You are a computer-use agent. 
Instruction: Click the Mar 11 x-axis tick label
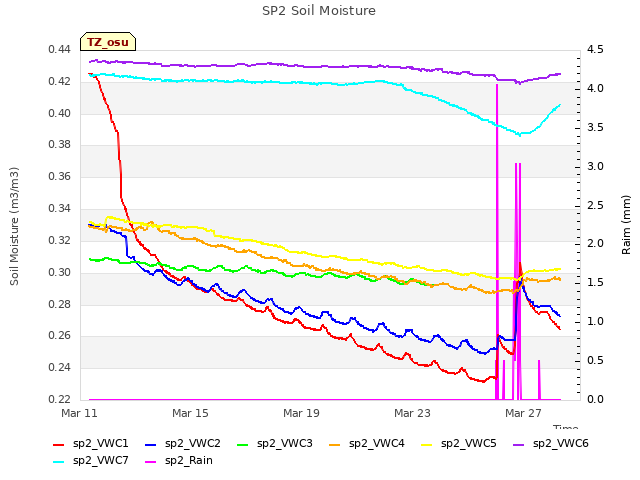pyautogui.click(x=79, y=413)
